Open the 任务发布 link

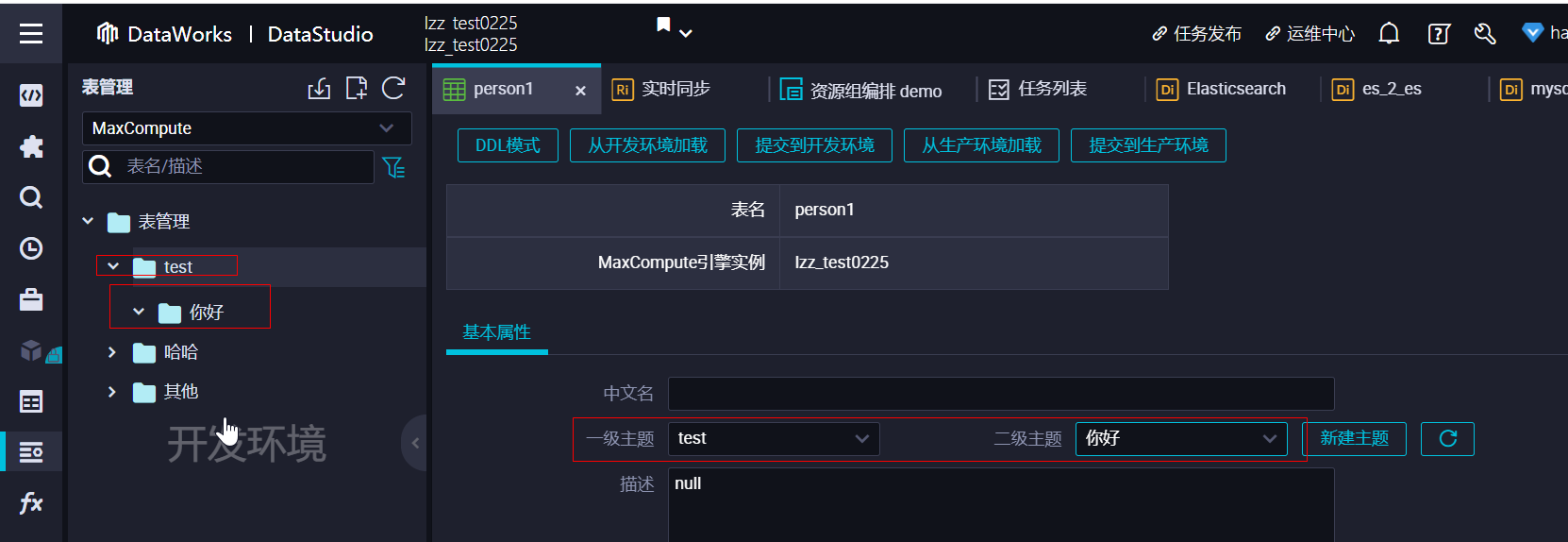click(x=1196, y=34)
